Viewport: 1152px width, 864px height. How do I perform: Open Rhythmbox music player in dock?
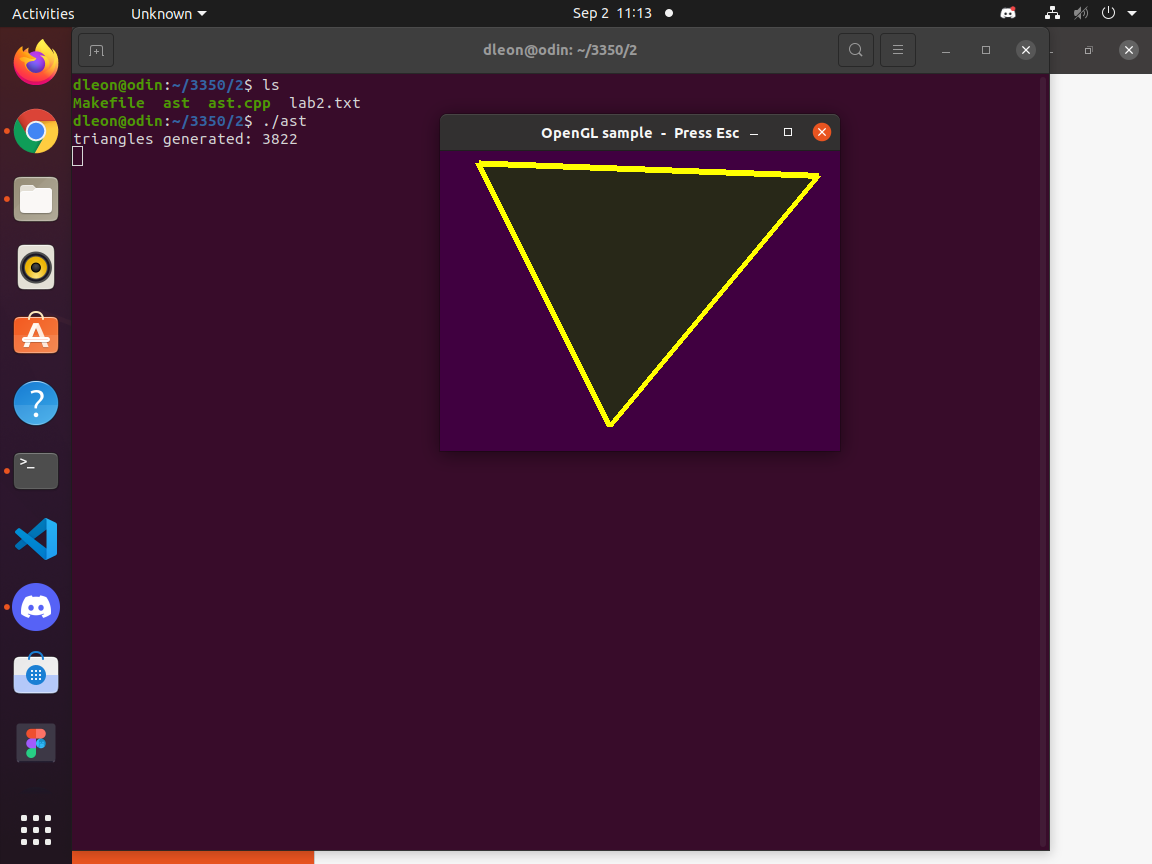pyautogui.click(x=36, y=267)
